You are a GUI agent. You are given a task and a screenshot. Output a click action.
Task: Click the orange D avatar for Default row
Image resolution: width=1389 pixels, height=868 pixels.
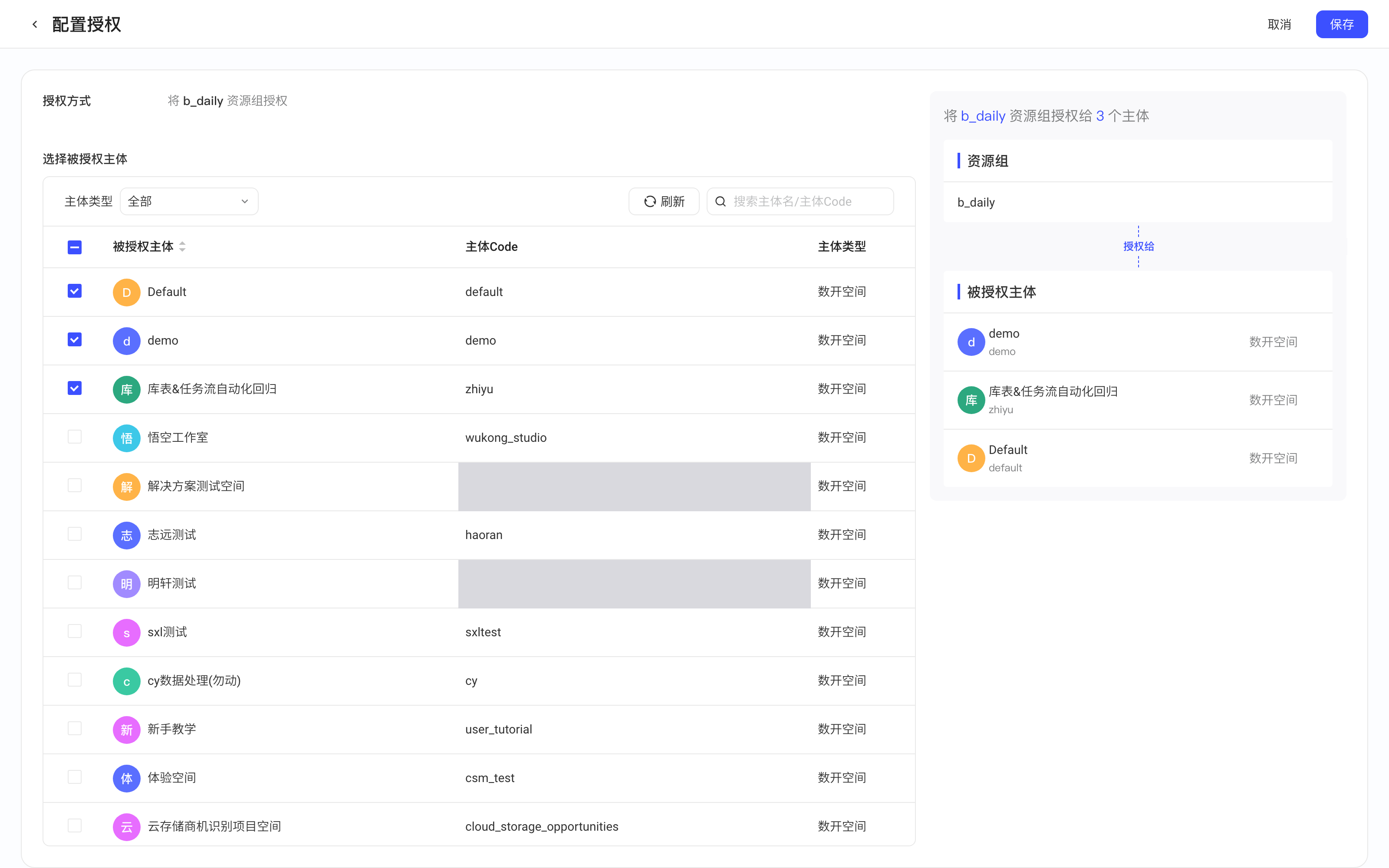[126, 292]
